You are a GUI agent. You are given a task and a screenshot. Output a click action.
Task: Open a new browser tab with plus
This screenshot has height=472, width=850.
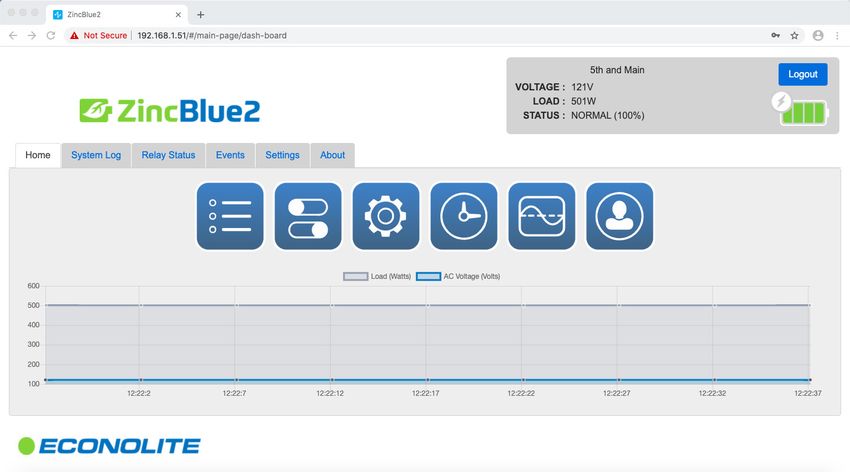pyautogui.click(x=201, y=15)
